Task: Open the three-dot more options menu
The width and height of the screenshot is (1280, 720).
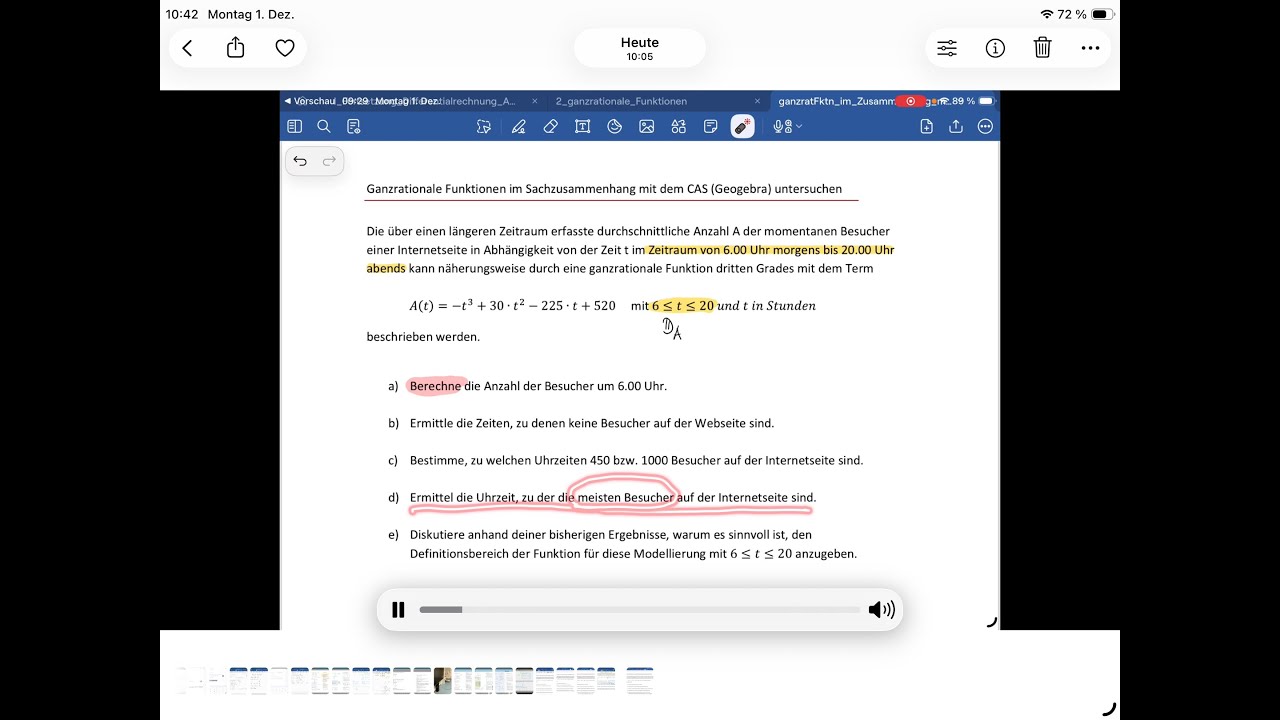Action: click(x=1090, y=48)
